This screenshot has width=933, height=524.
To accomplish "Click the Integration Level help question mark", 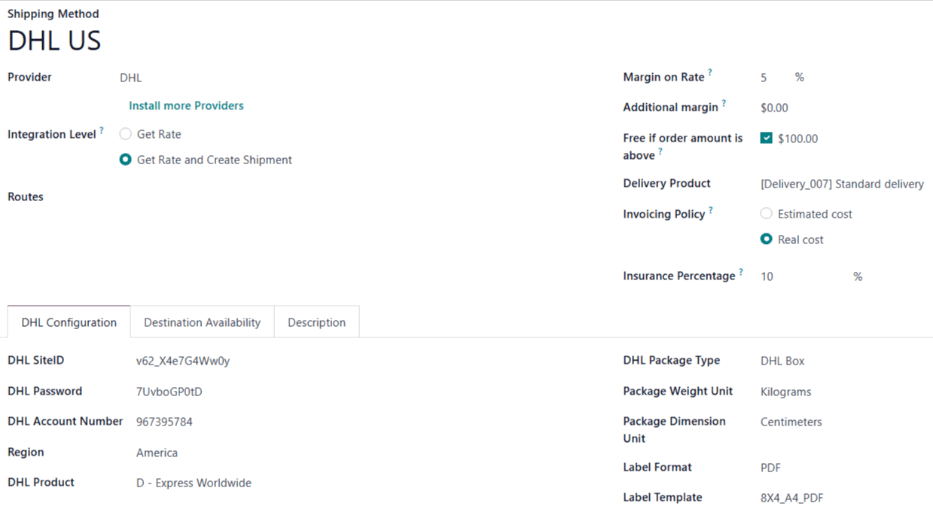I will click(x=102, y=131).
